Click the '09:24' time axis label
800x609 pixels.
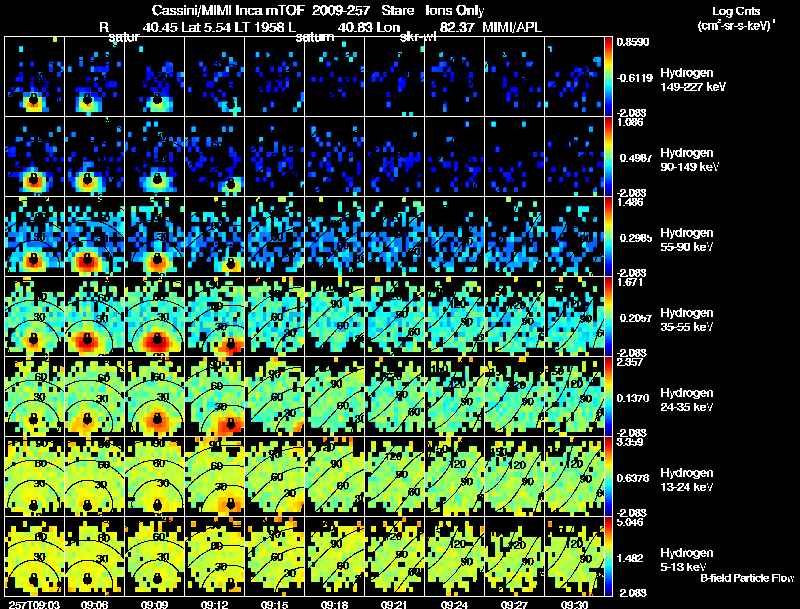[x=455, y=604]
